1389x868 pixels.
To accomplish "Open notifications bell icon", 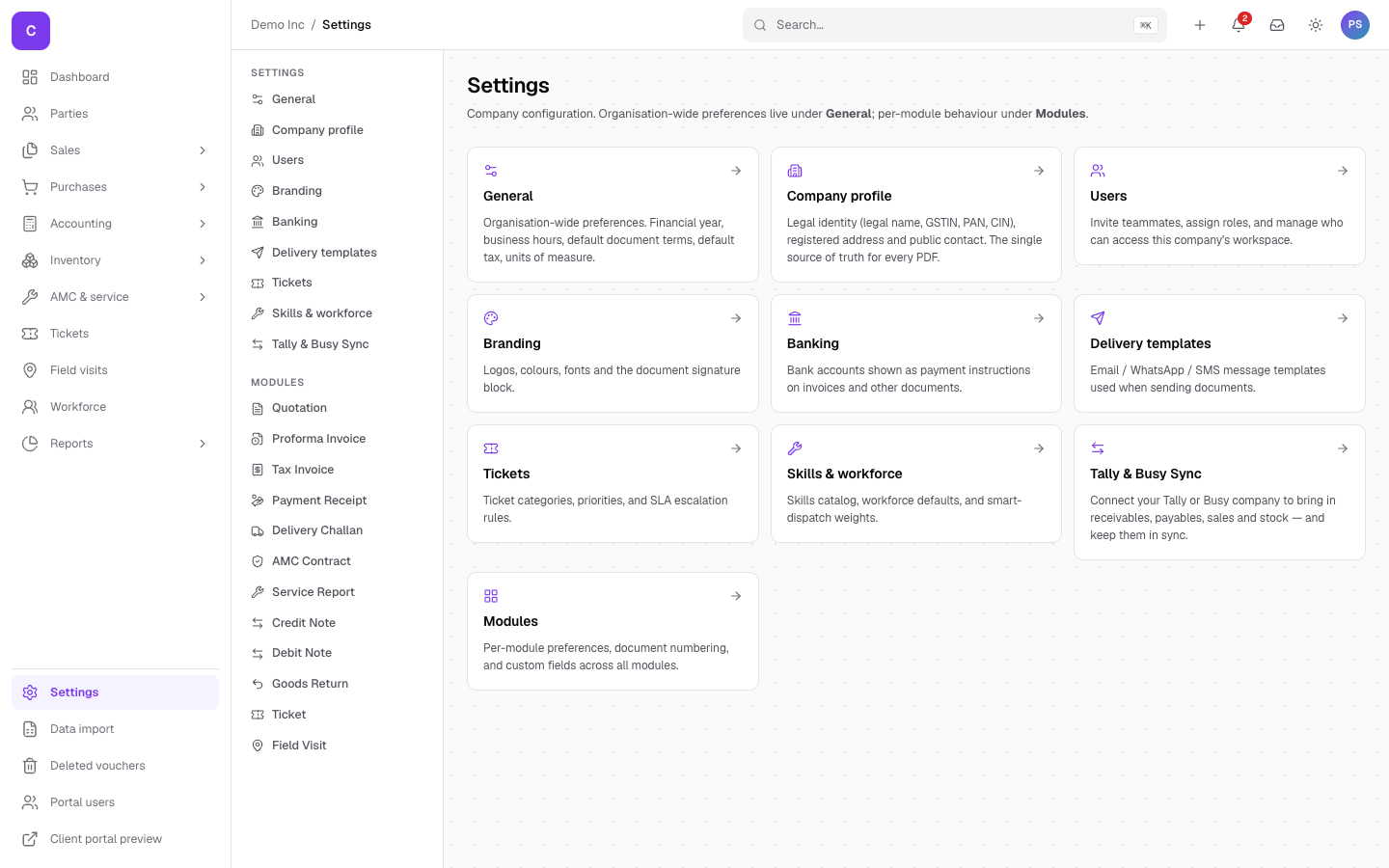I will click(1239, 25).
